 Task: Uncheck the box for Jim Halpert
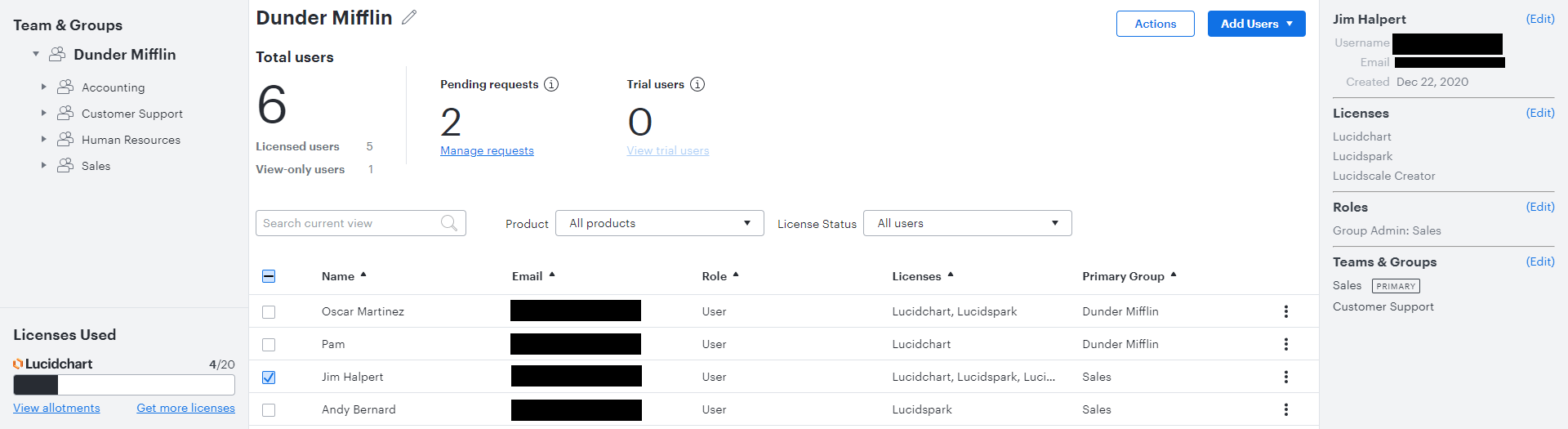point(269,378)
